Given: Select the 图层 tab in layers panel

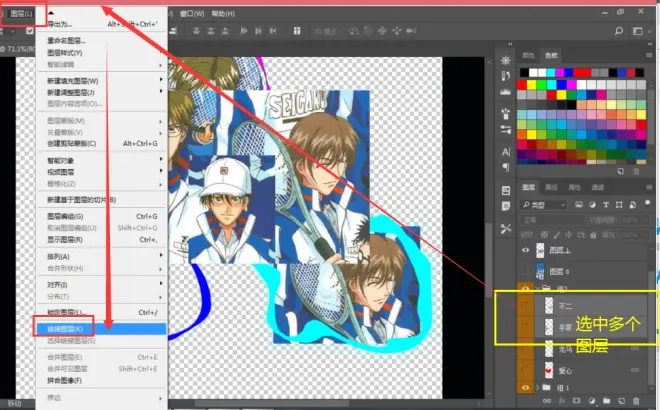Looking at the screenshot, I should tap(528, 187).
